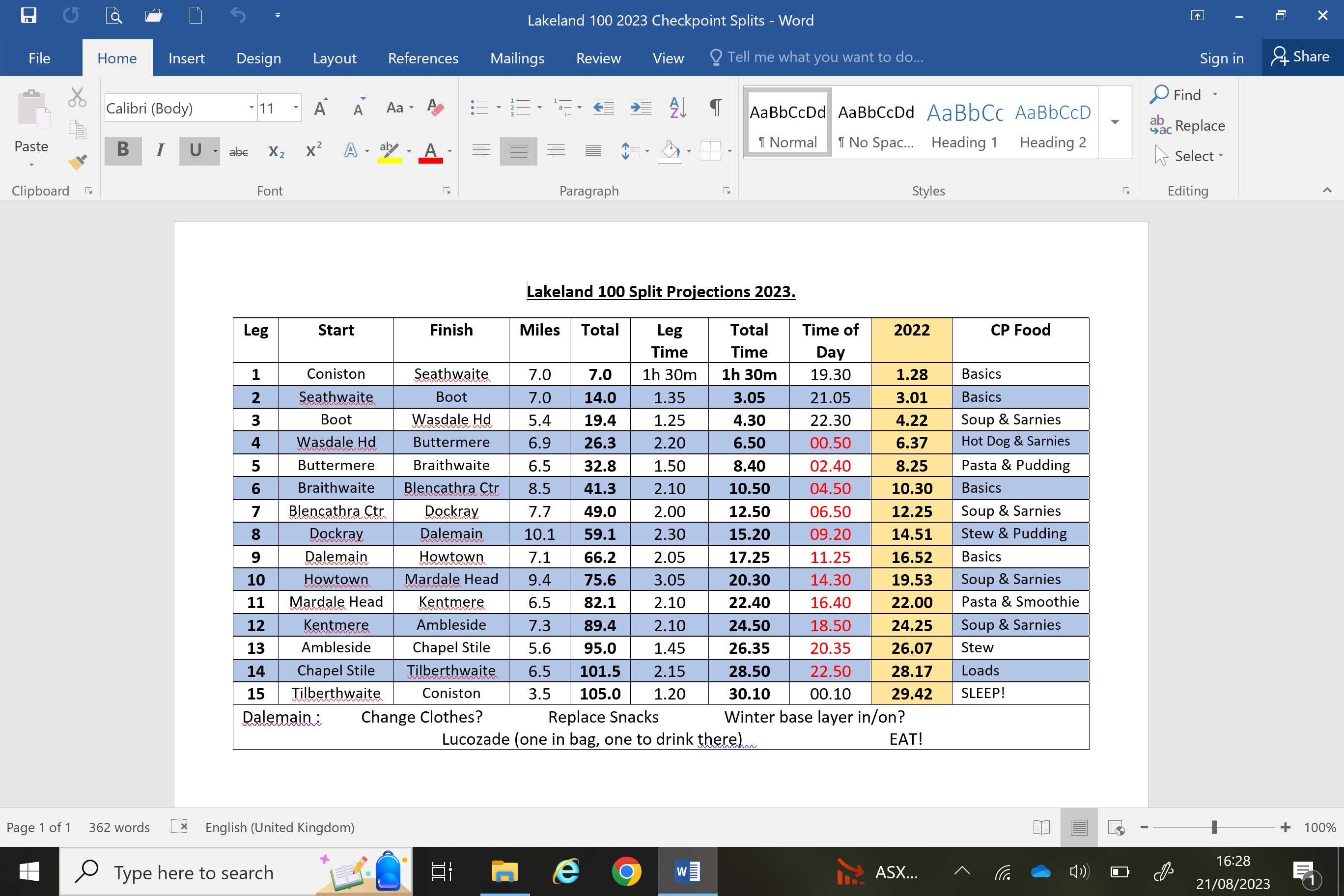1344x896 pixels.
Task: Expand the Styles gallery more arrow
Action: 1114,122
